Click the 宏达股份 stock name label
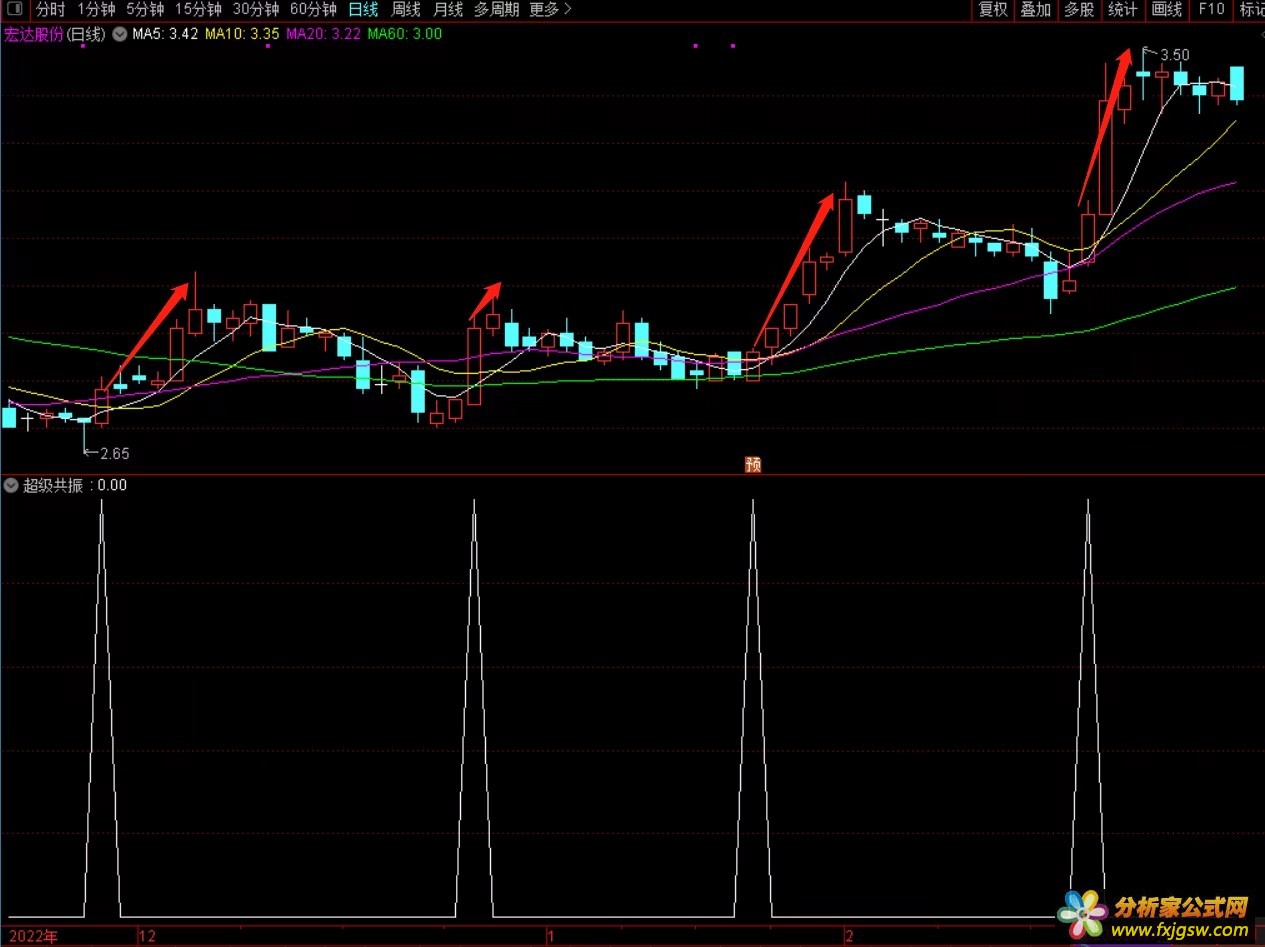Image resolution: width=1265 pixels, height=947 pixels. 33,34
